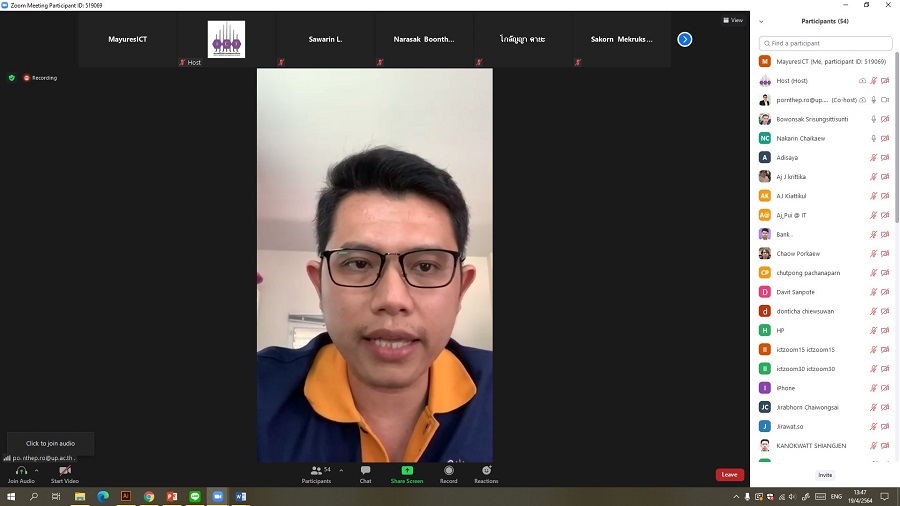Select participant Davit Sanpote

pos(825,292)
